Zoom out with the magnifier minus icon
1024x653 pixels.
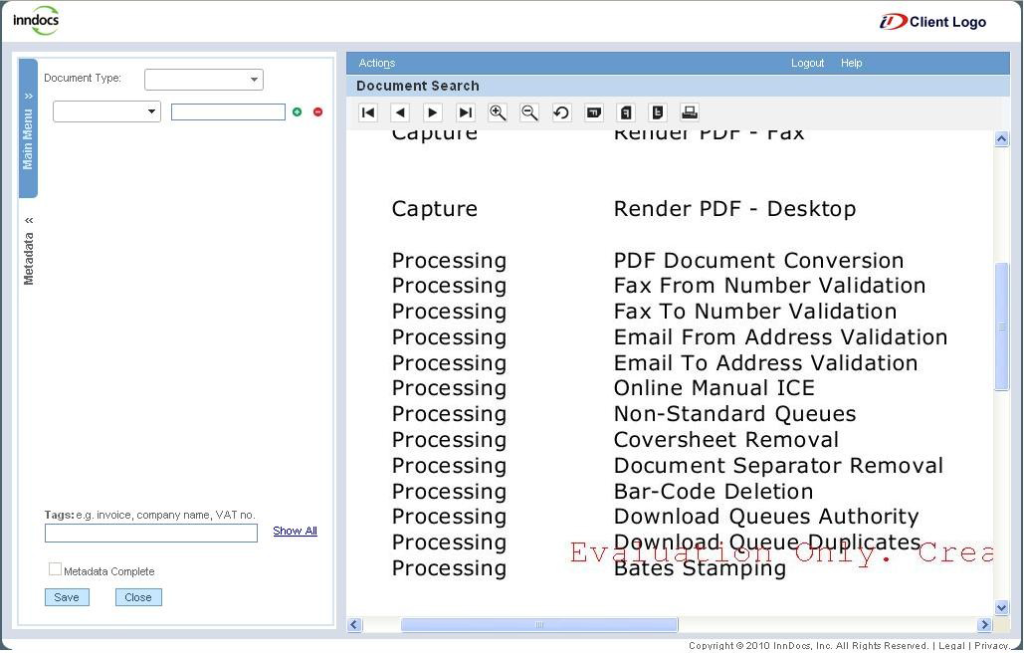click(x=529, y=112)
